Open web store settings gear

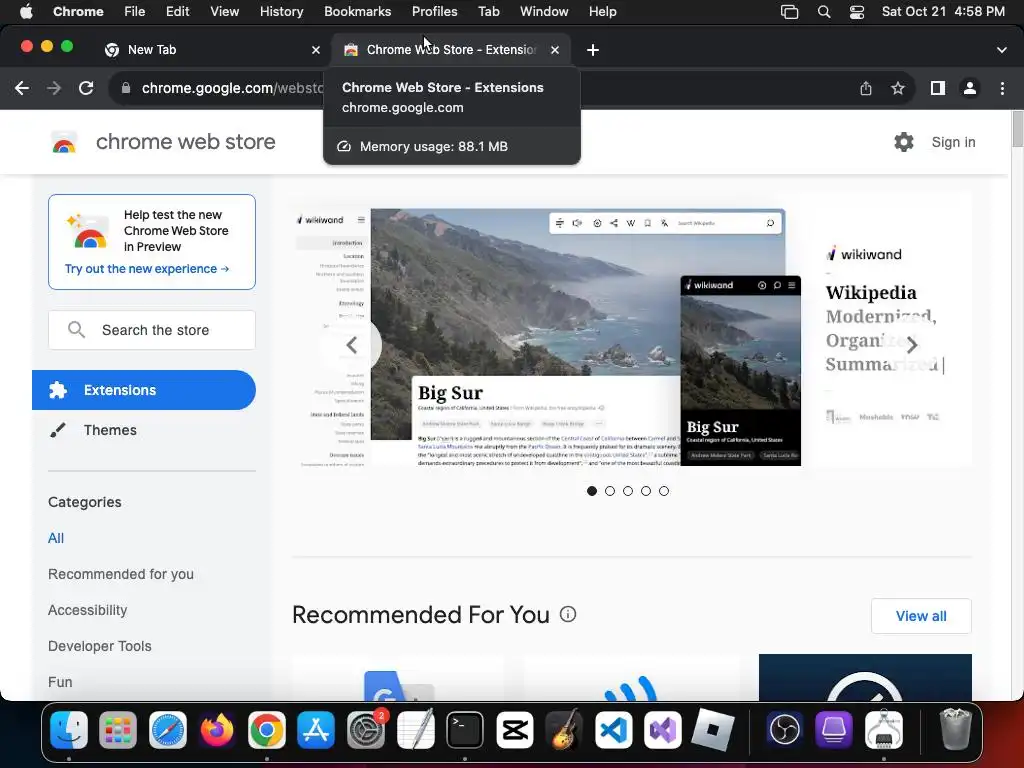904,142
